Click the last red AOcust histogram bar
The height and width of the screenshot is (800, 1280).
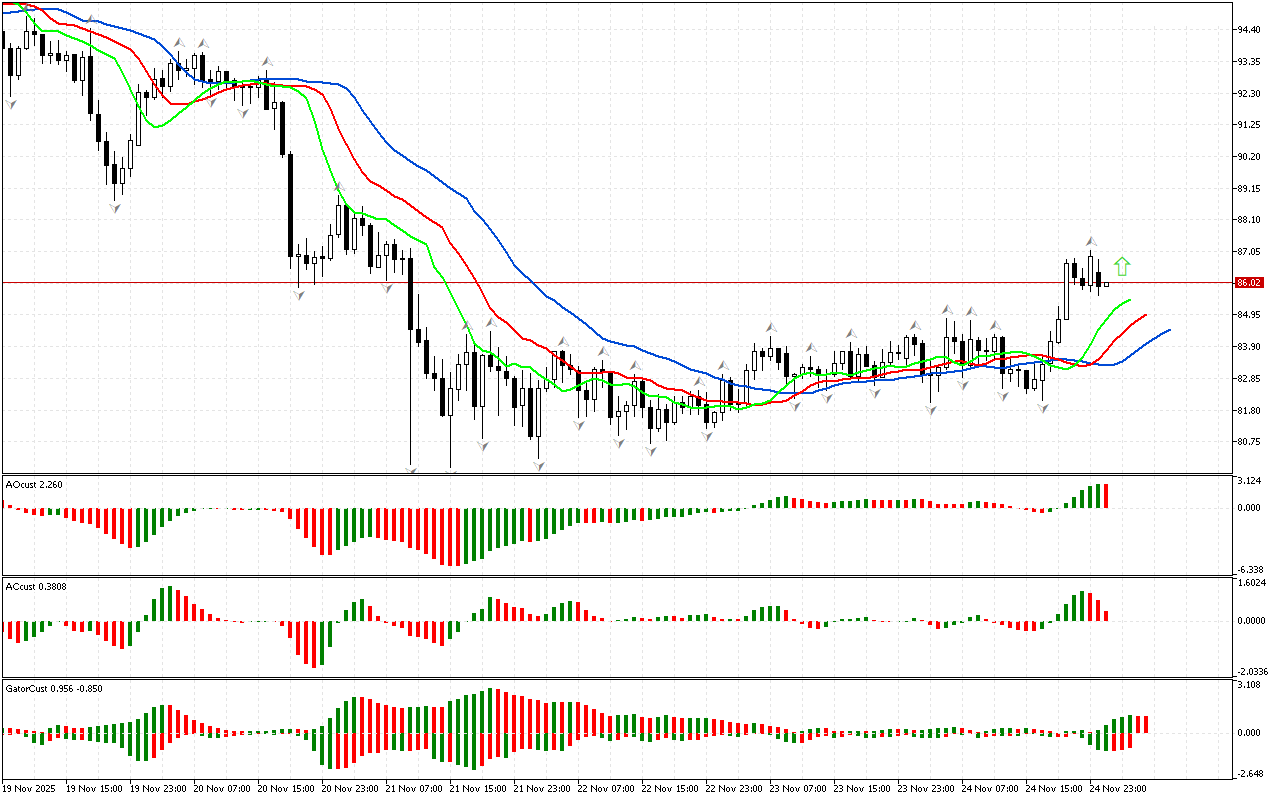coord(1106,496)
